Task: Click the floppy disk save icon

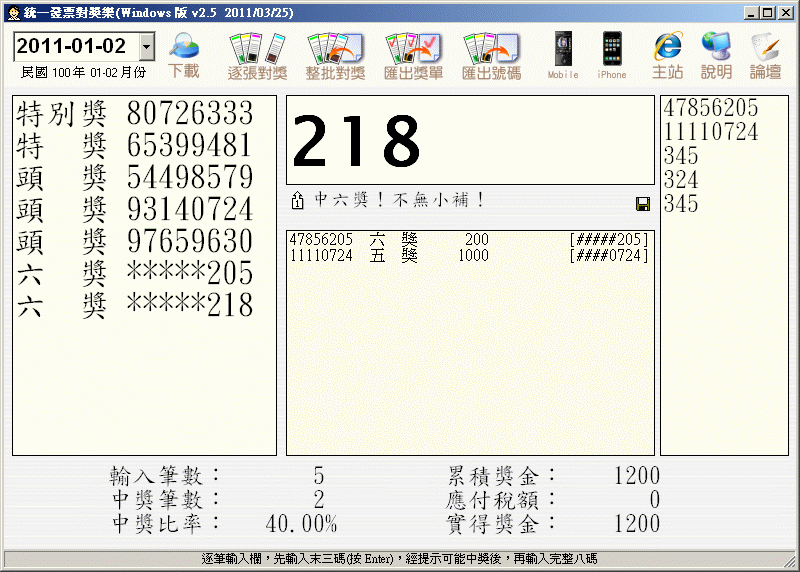Action: (x=642, y=204)
